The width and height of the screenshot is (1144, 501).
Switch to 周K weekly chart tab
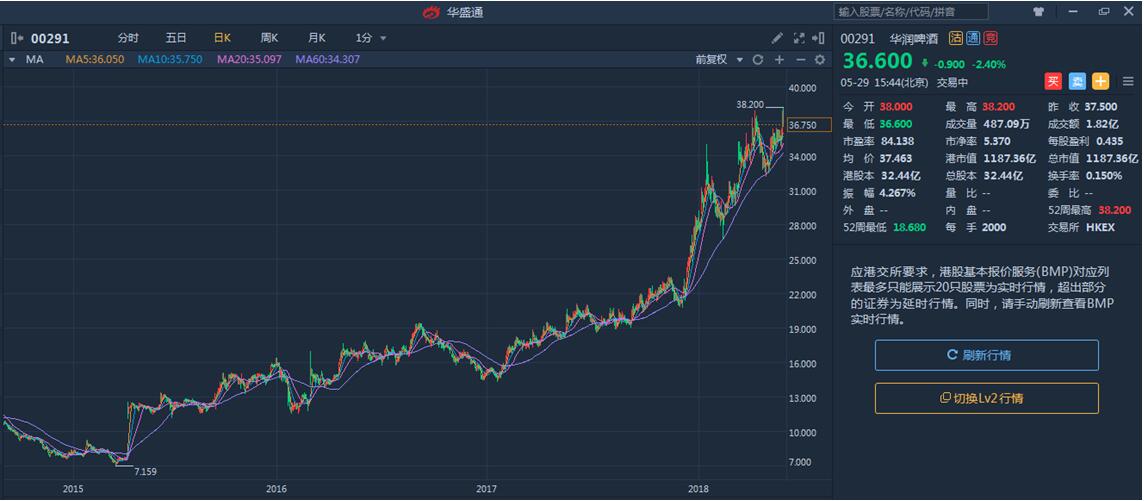pos(269,38)
